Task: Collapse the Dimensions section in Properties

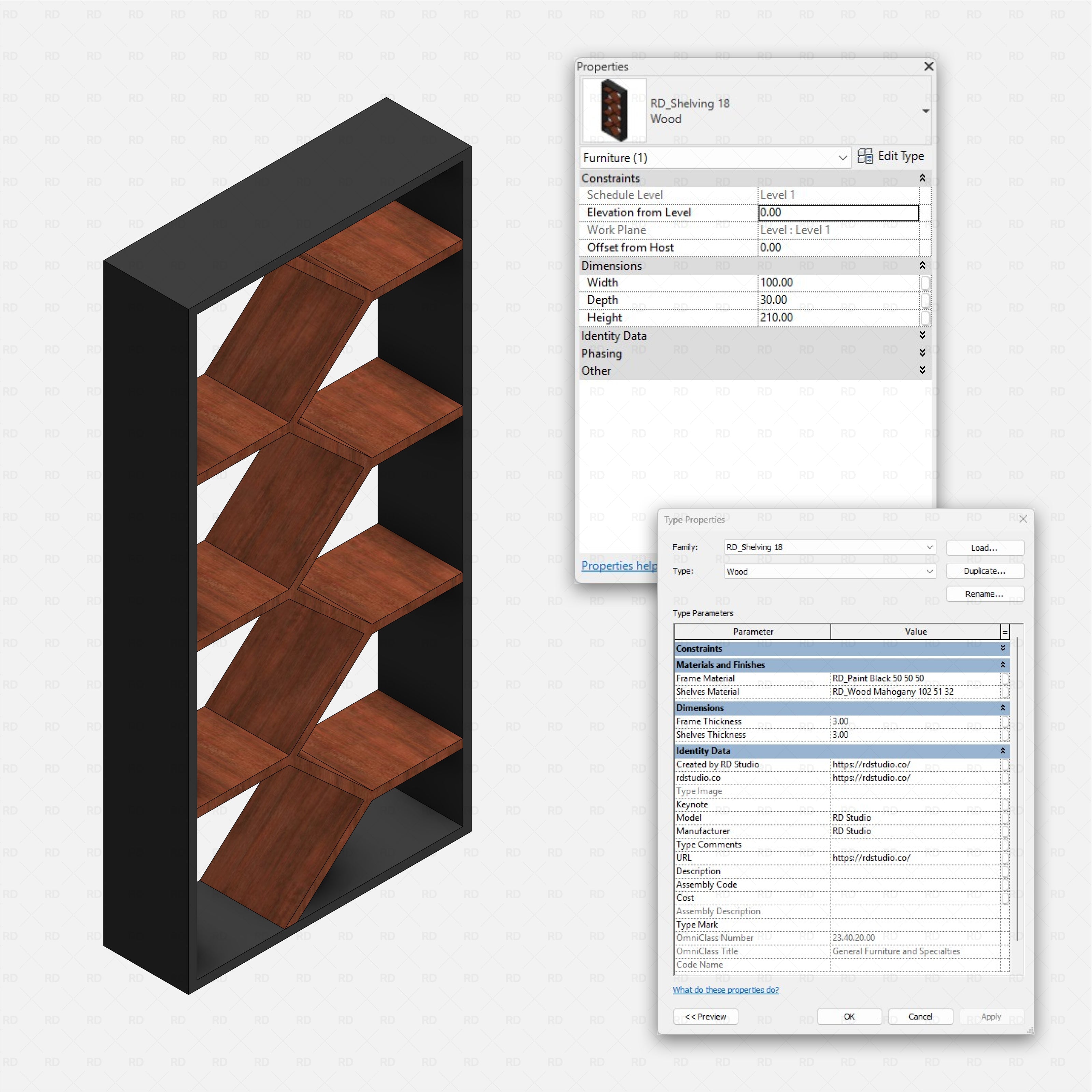Action: coord(922,265)
